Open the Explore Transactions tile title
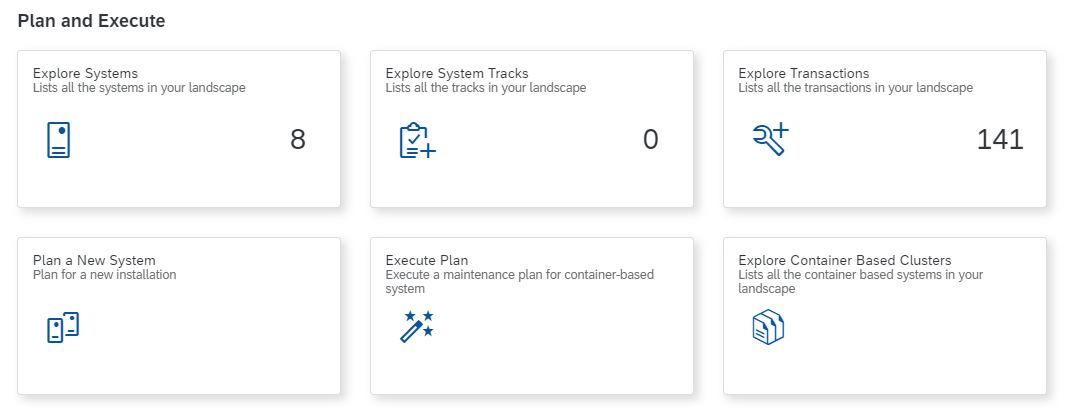 [x=804, y=73]
